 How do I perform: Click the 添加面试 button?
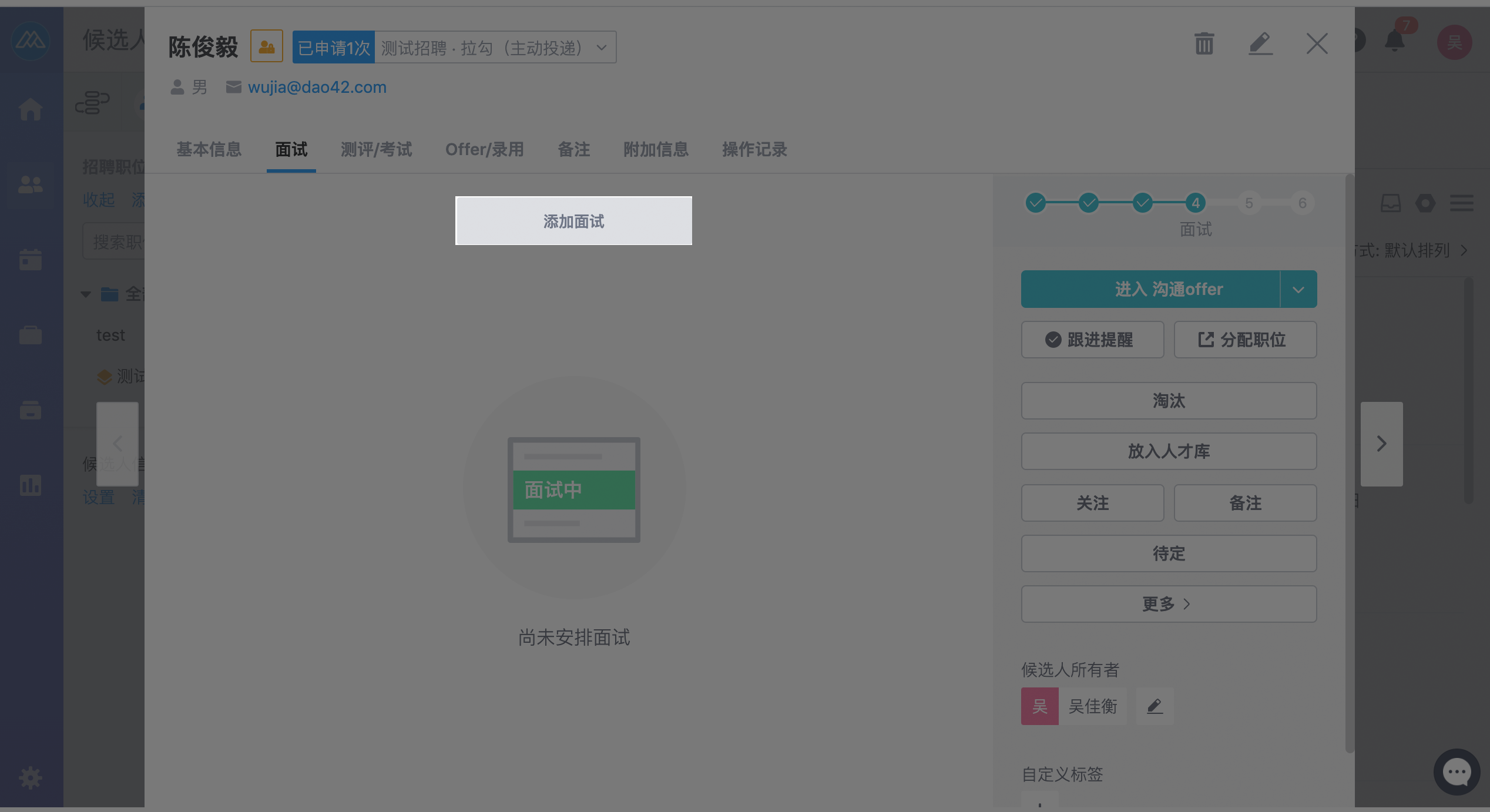[573, 221]
